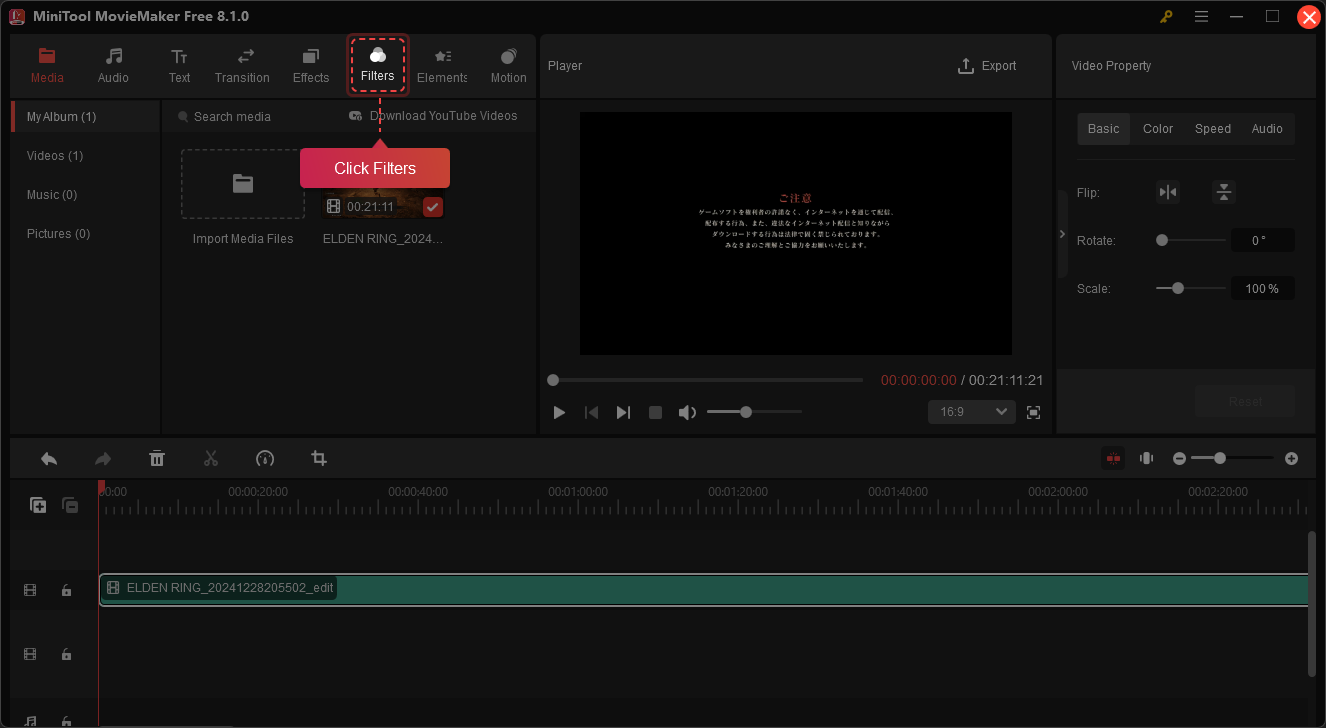
Task: Go to previous frame
Action: click(x=591, y=412)
